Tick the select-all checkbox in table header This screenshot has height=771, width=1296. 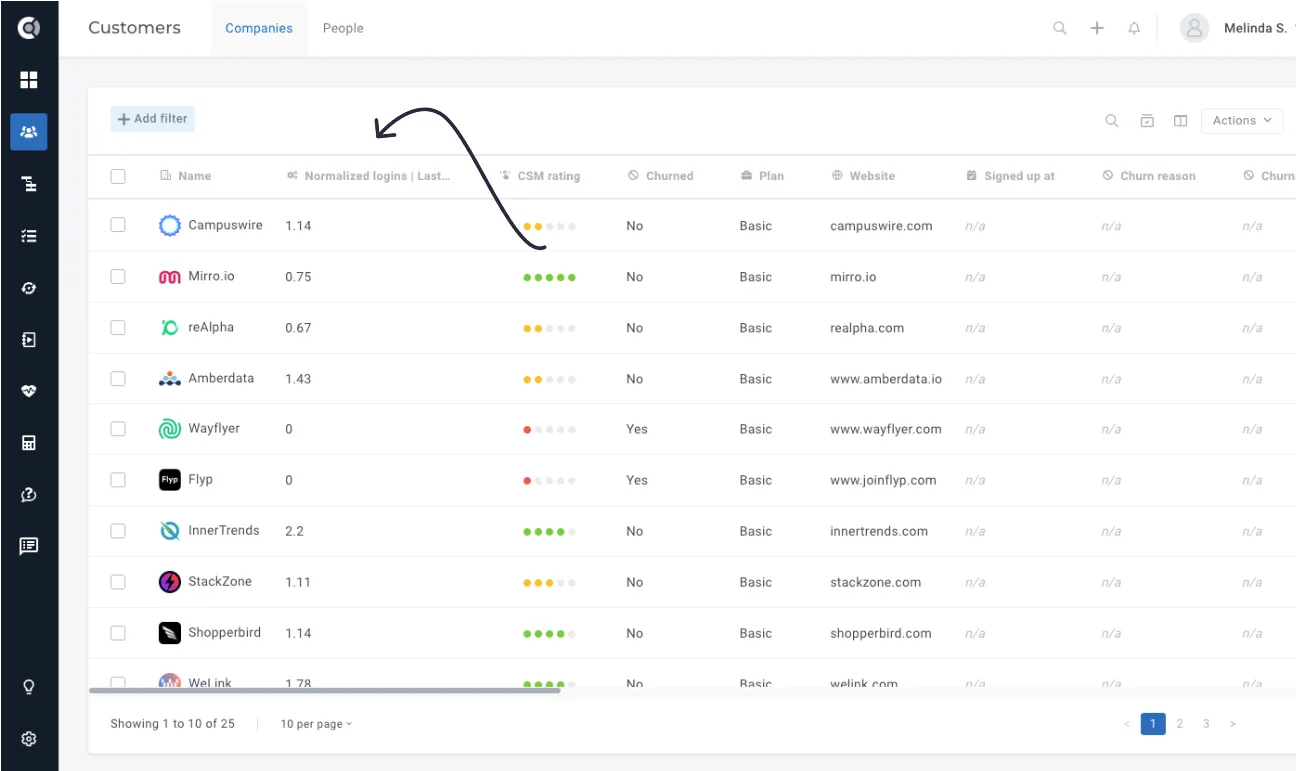pos(118,176)
